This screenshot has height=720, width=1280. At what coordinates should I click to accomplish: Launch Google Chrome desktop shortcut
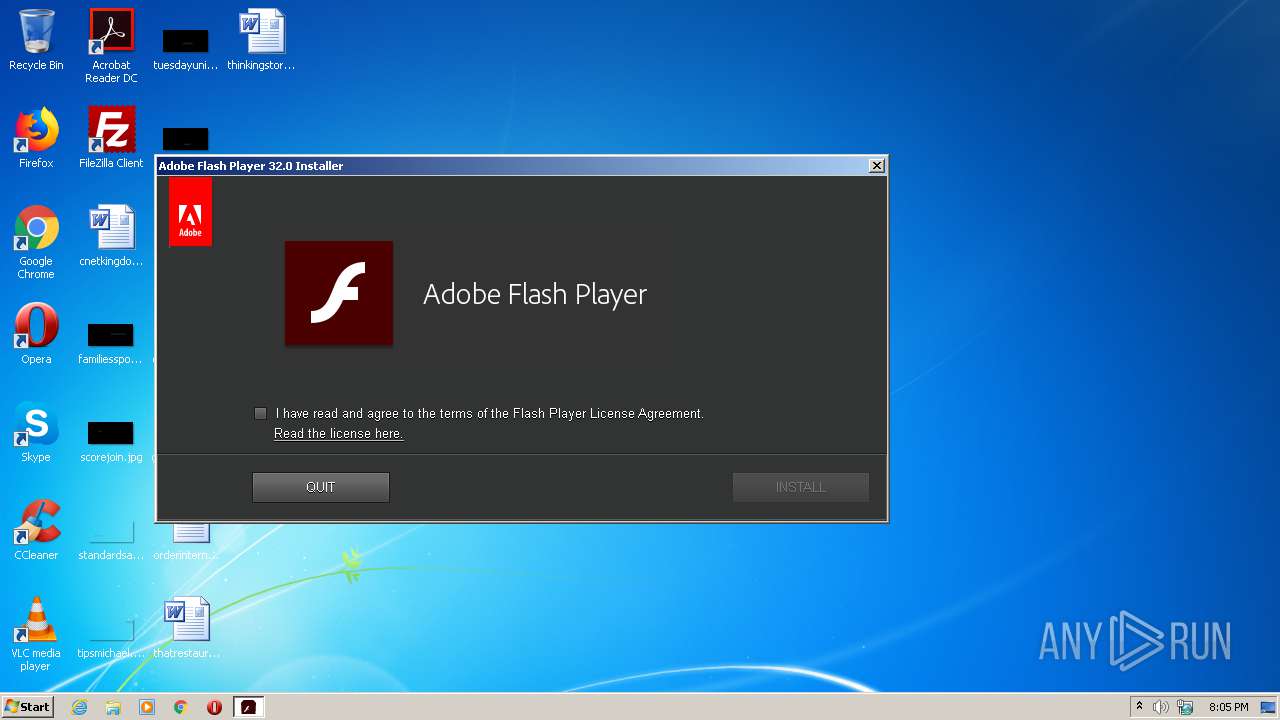click(x=36, y=242)
